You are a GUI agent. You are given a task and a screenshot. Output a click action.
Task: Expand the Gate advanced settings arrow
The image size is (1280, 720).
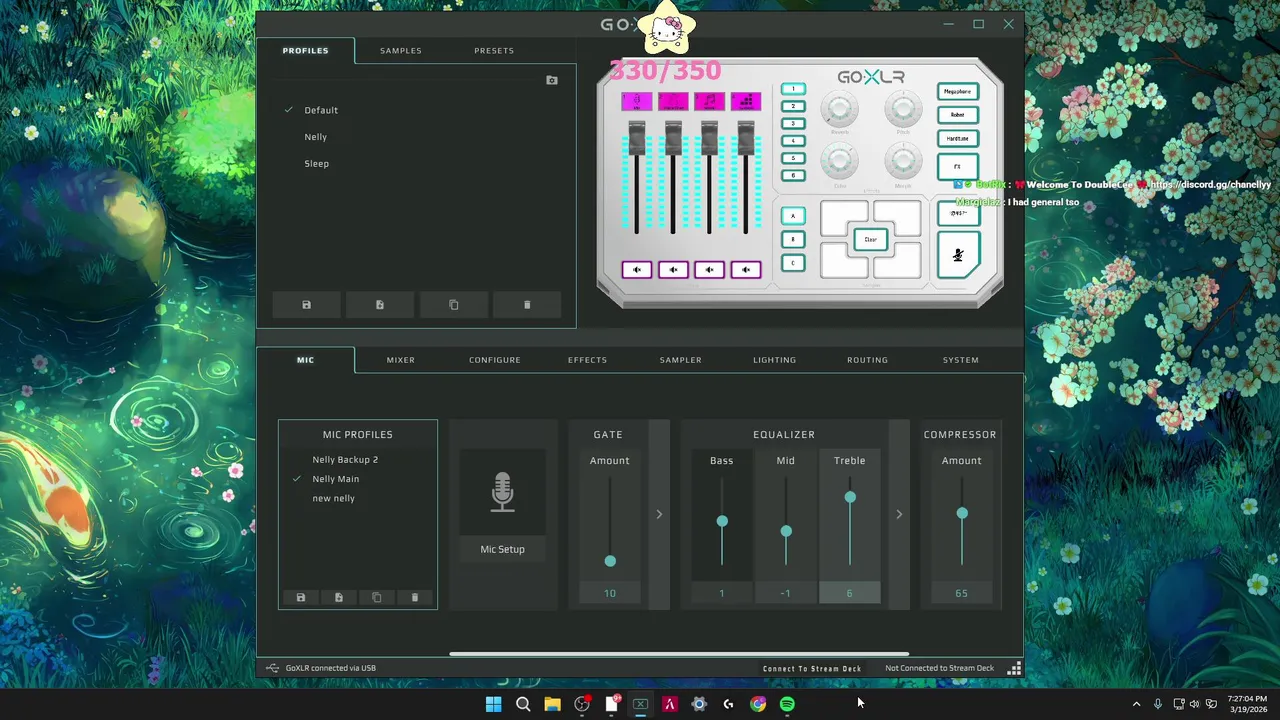659,514
